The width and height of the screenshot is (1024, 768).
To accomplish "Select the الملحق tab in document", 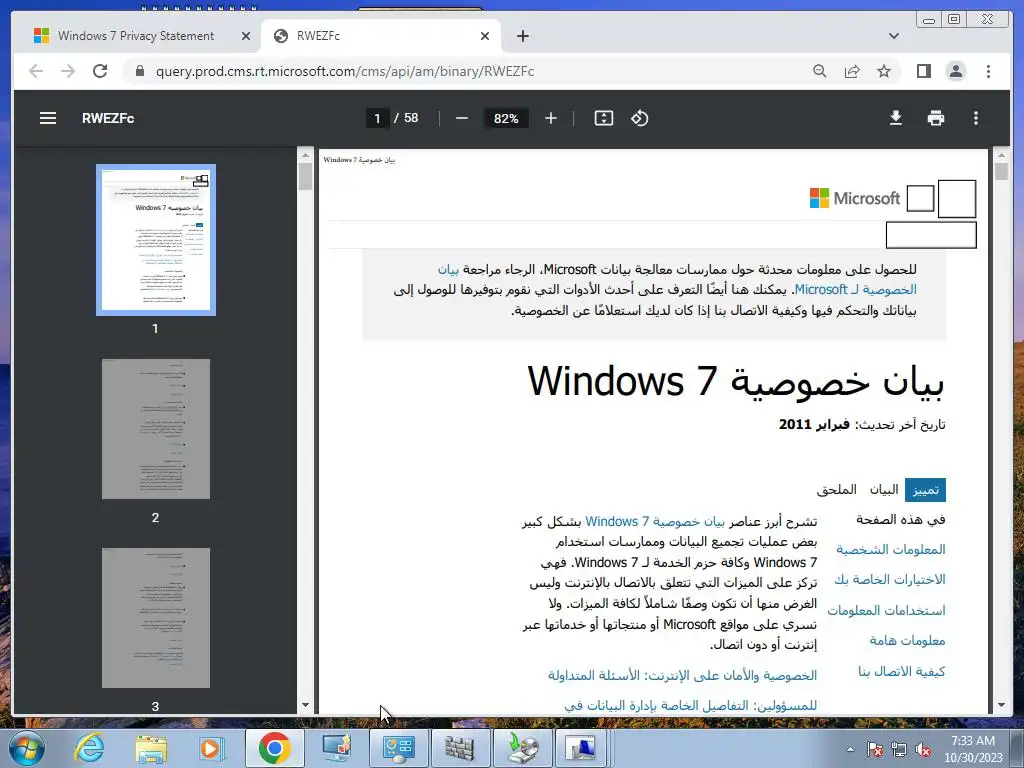I will 837,490.
